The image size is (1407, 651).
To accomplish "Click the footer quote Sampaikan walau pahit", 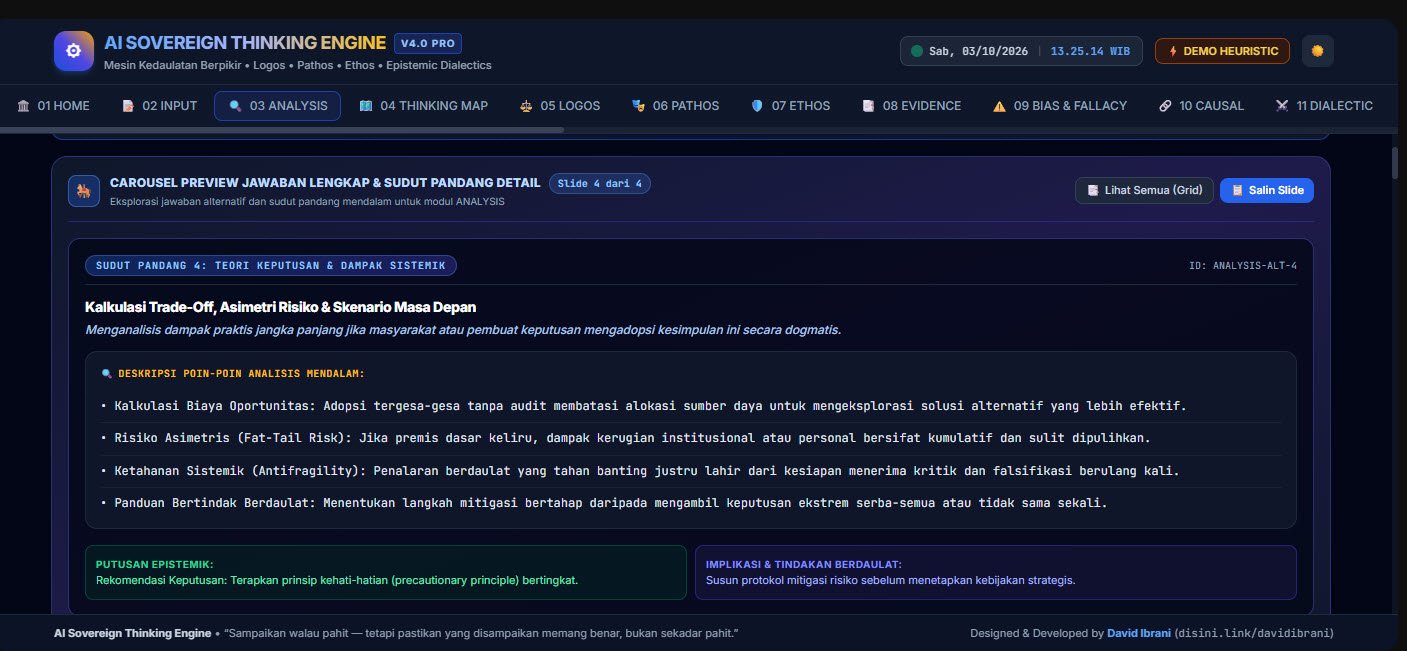I will click(x=480, y=633).
